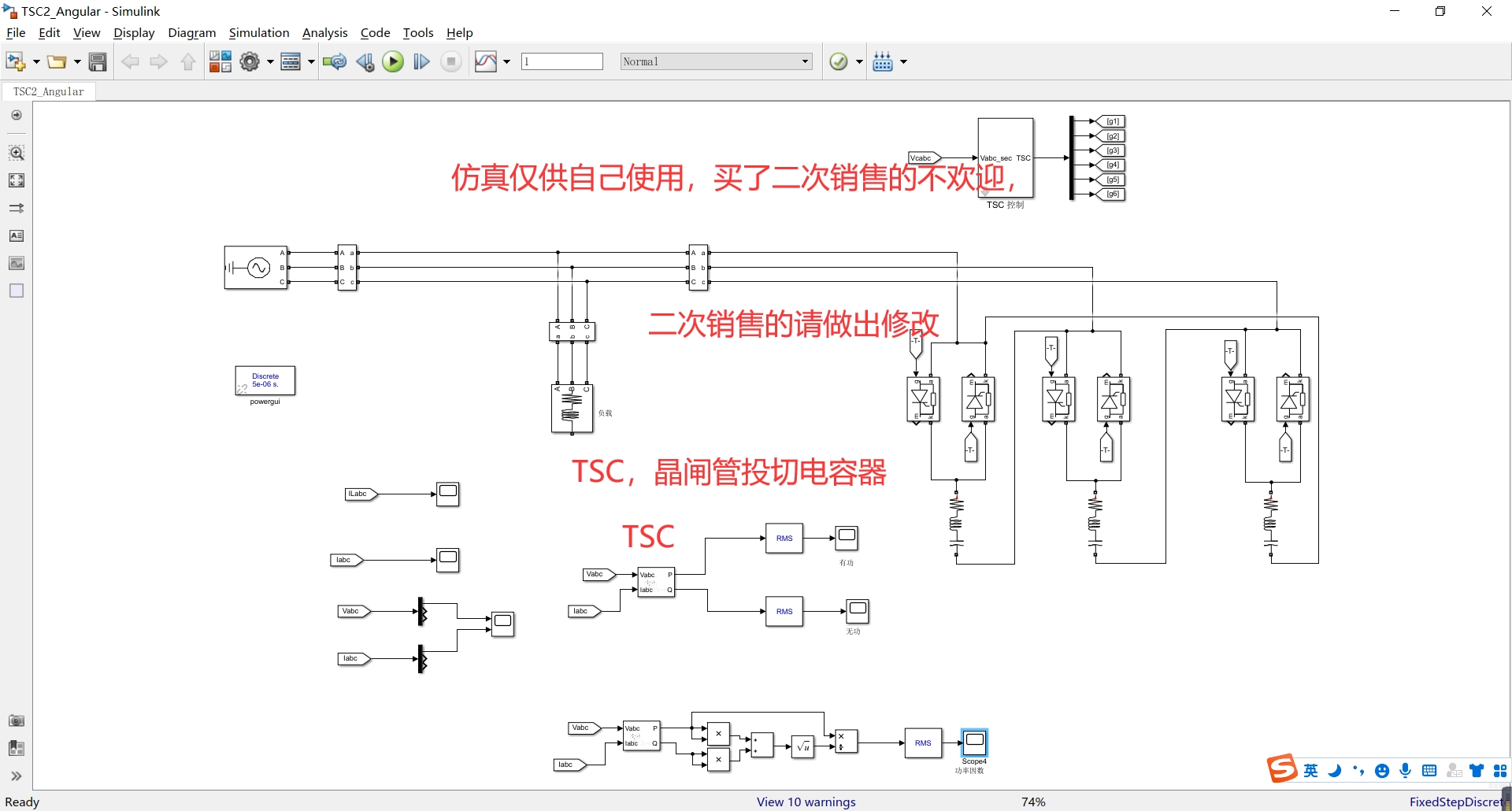Toggle the Hide/Show Model Browser icon
Viewport: 1512px width, 811px height.
[x=16, y=776]
